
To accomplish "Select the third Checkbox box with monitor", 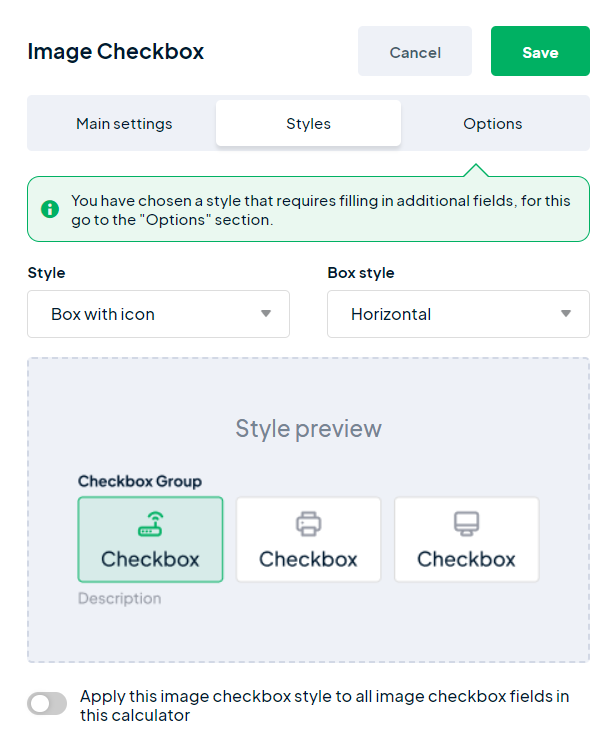I will tap(467, 539).
